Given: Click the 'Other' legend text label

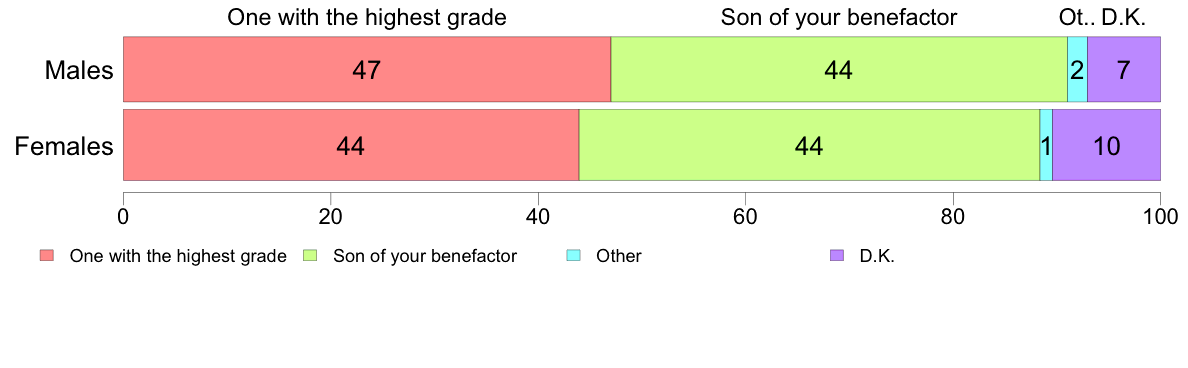Looking at the screenshot, I should (x=619, y=256).
